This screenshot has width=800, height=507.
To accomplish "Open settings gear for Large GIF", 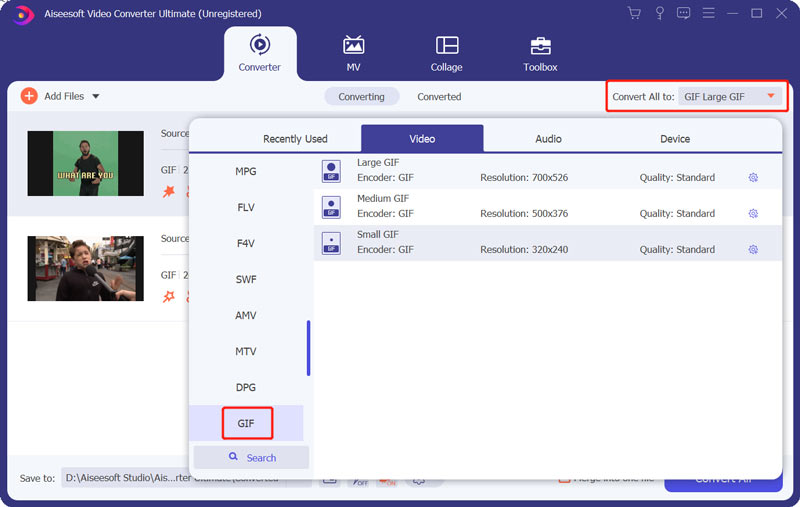I will [x=753, y=178].
